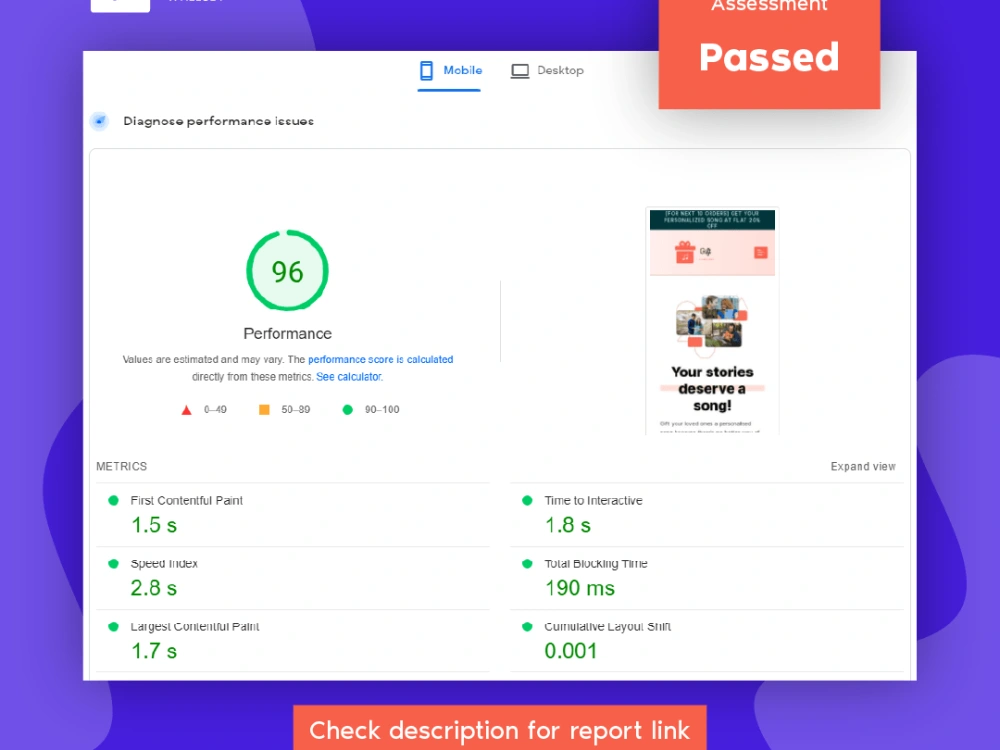The image size is (1000, 750).
Task: Click the 96 performance score gauge
Action: (288, 271)
